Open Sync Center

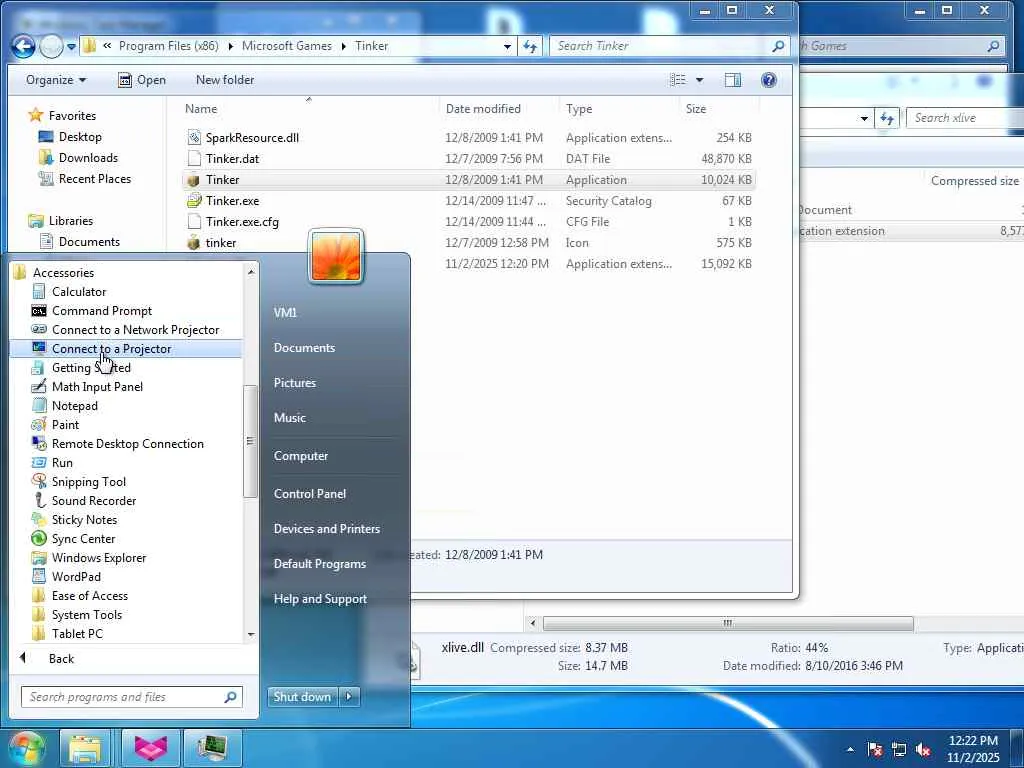(83, 539)
